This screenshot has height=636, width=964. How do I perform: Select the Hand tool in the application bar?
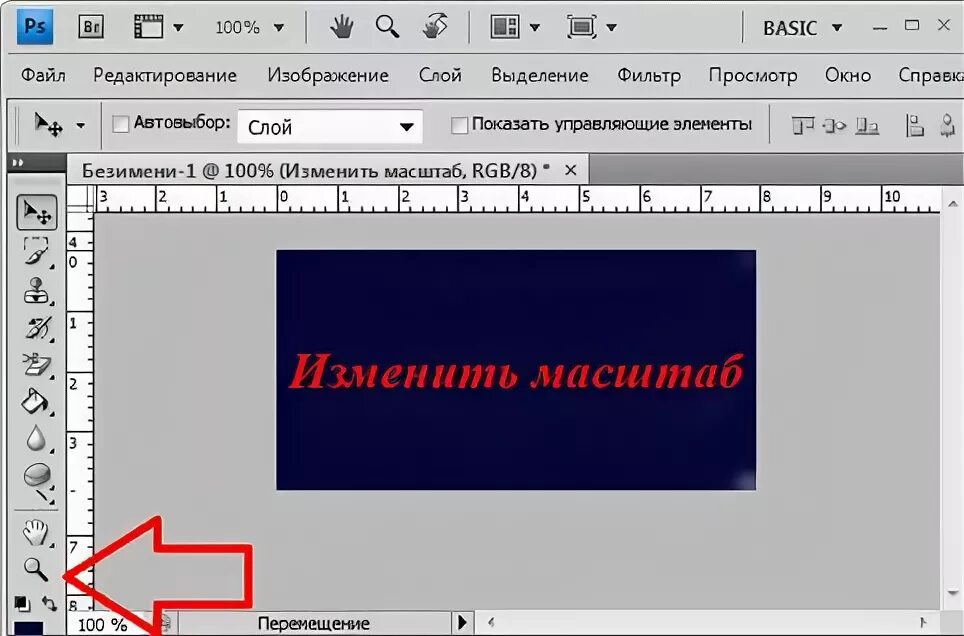(x=342, y=27)
